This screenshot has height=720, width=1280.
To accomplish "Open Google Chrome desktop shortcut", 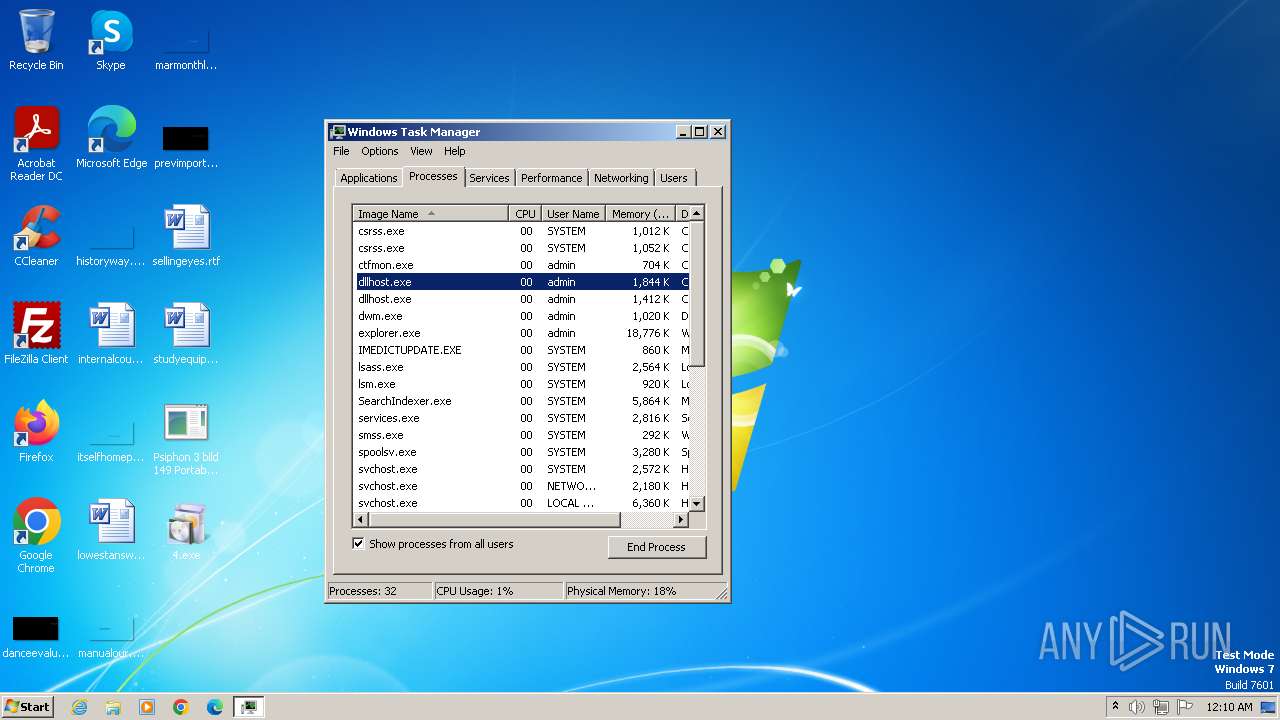I will coord(36,535).
